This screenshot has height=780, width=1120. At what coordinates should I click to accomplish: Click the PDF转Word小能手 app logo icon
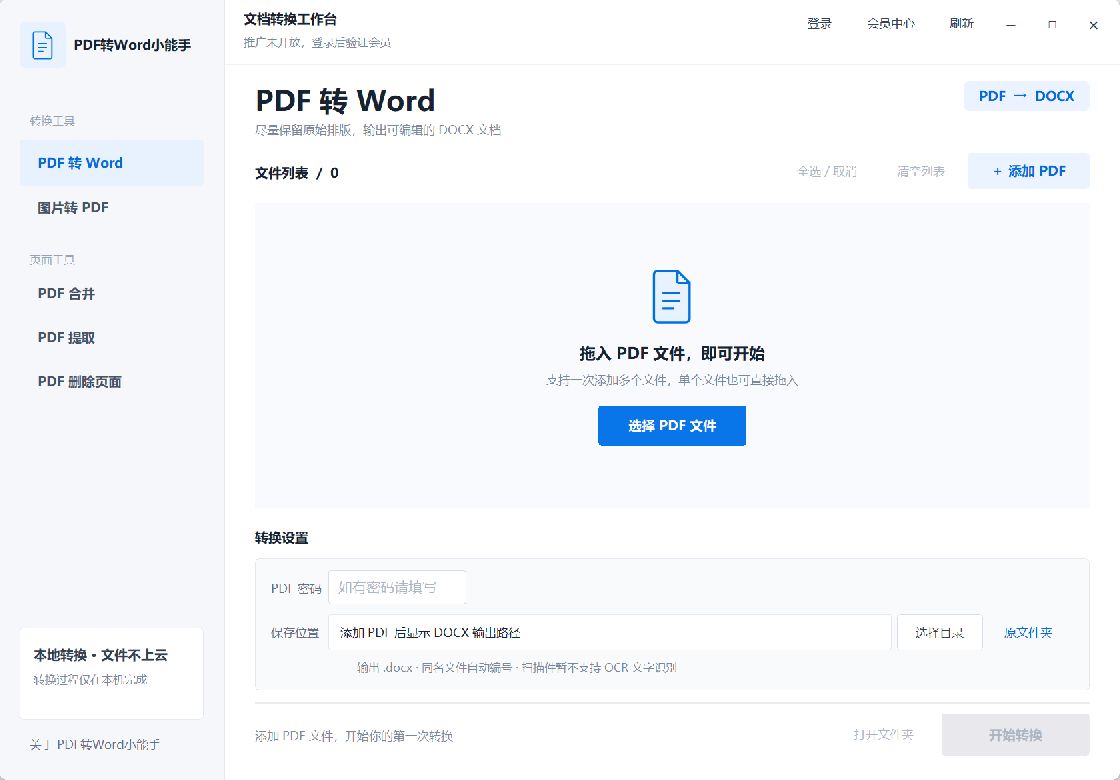click(x=43, y=45)
